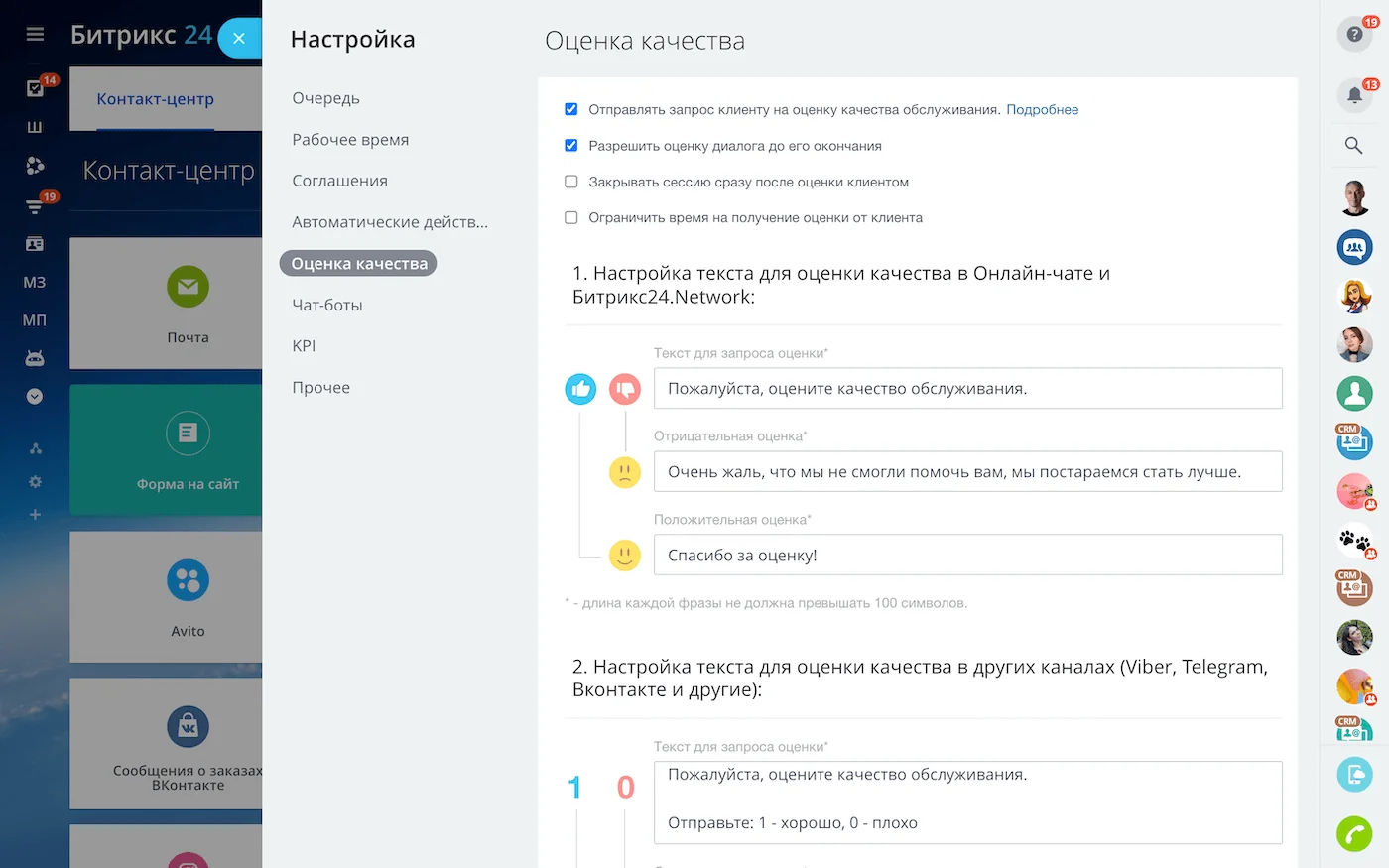Open search in the right sidebar
1389x868 pixels.
tap(1353, 145)
